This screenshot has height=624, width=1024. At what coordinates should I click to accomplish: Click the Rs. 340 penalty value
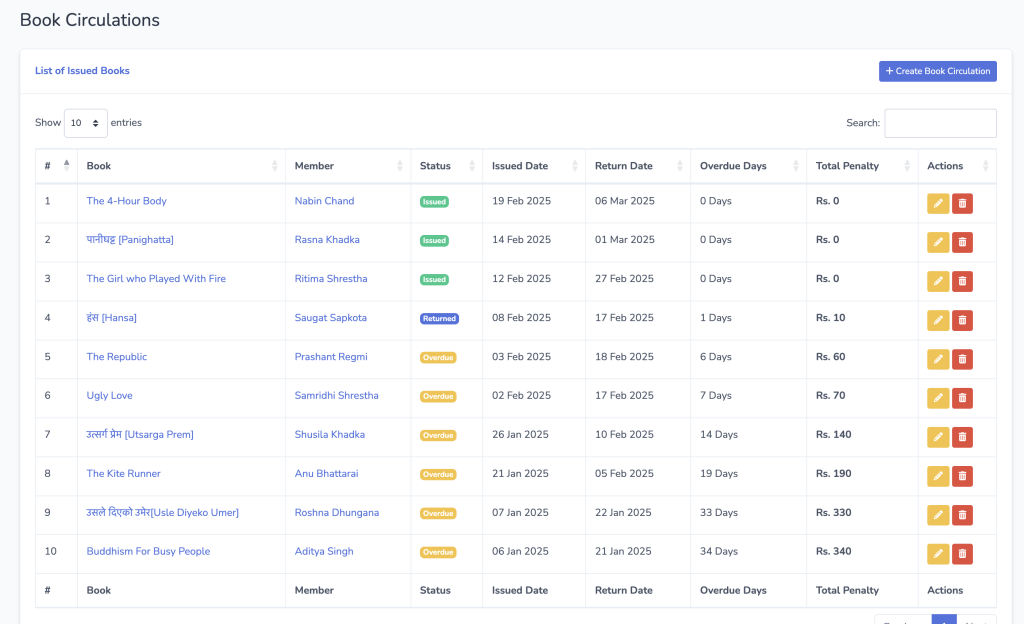click(833, 552)
